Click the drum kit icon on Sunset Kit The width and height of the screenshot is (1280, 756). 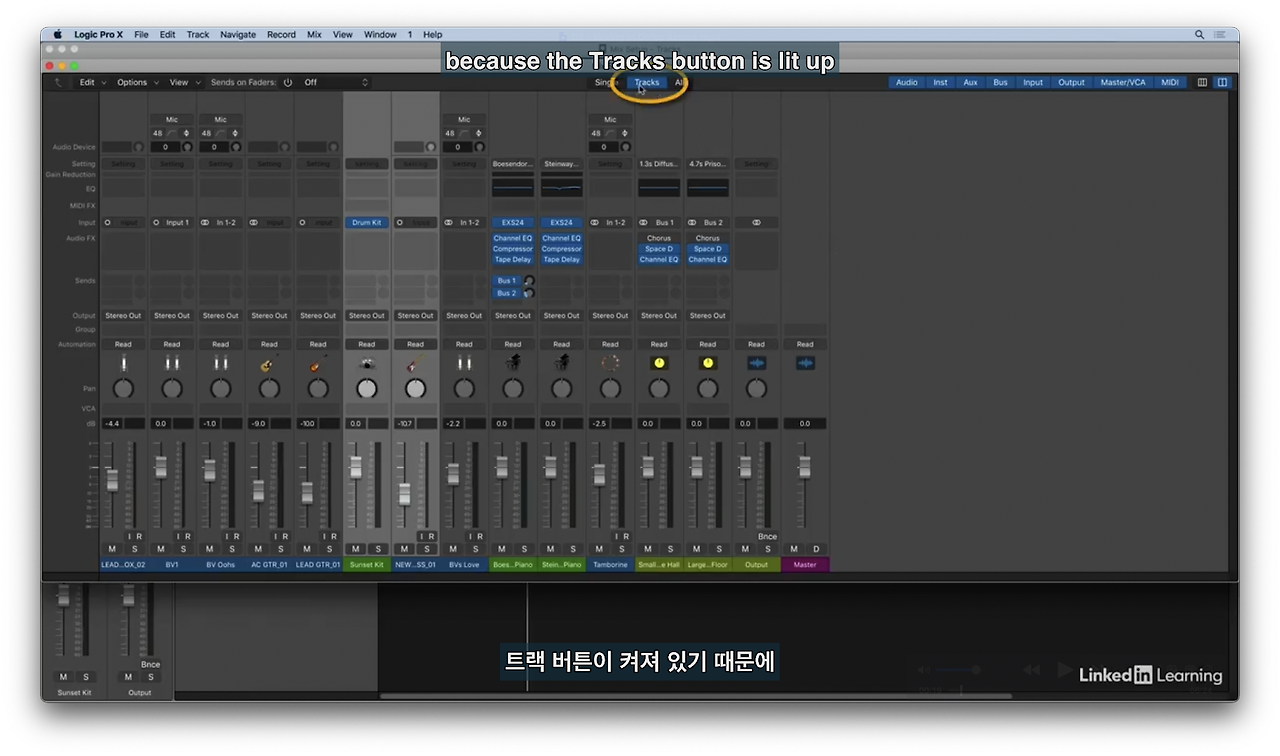pos(367,364)
